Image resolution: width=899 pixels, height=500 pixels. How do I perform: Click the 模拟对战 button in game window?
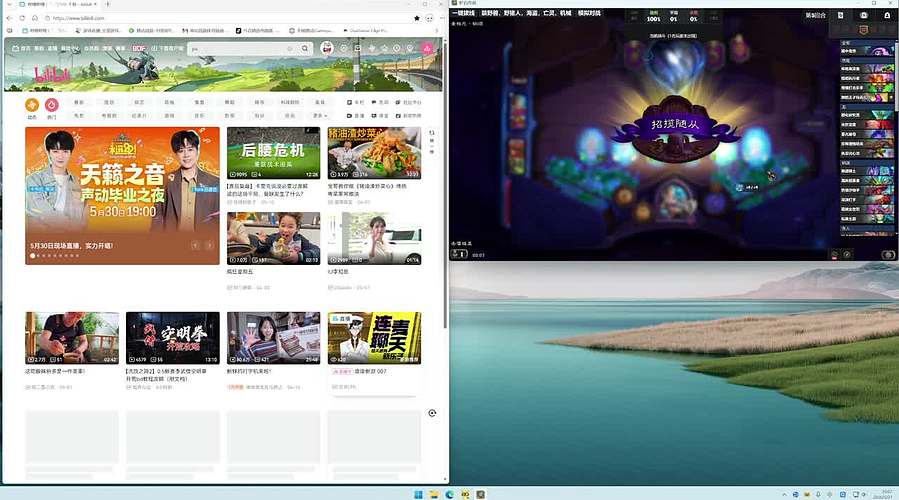[589, 13]
